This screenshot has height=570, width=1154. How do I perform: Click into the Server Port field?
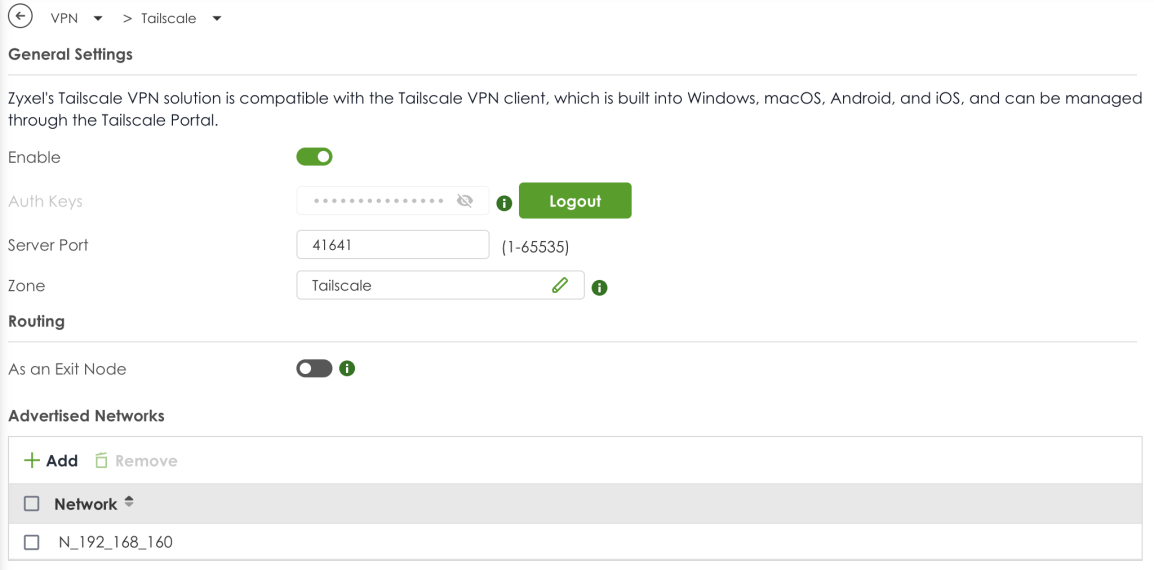[392, 245]
